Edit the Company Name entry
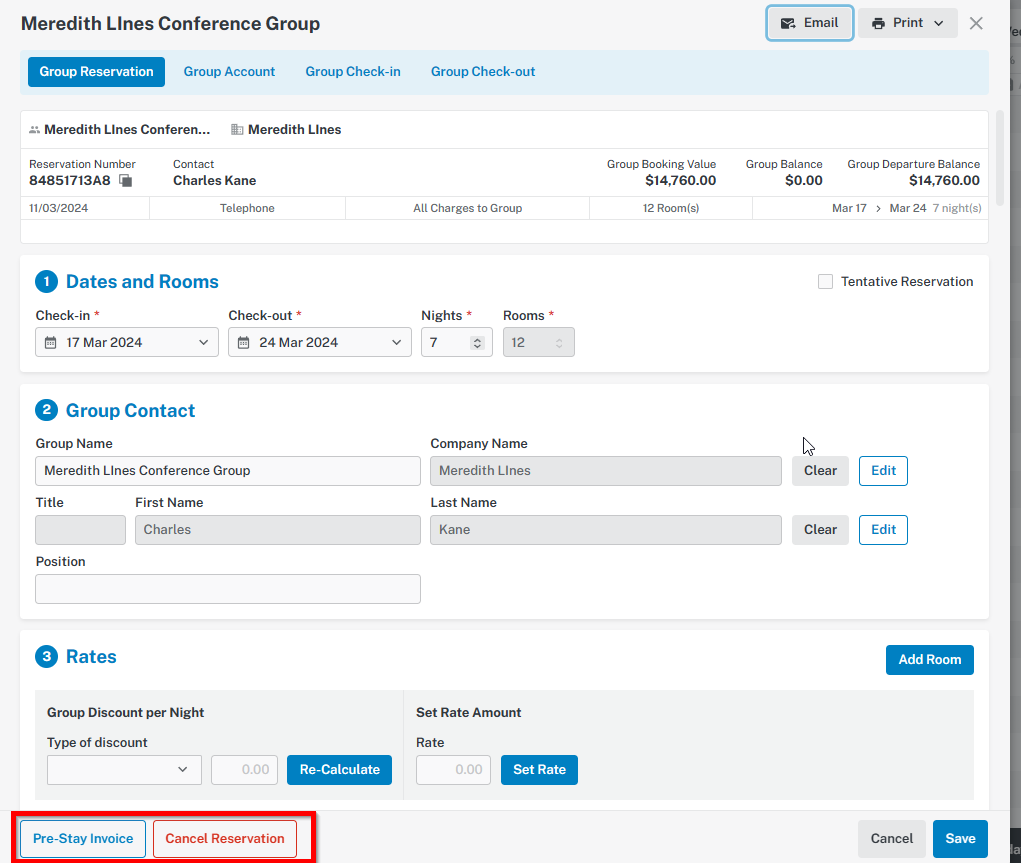Image resolution: width=1021 pixels, height=863 pixels. pyautogui.click(x=883, y=471)
